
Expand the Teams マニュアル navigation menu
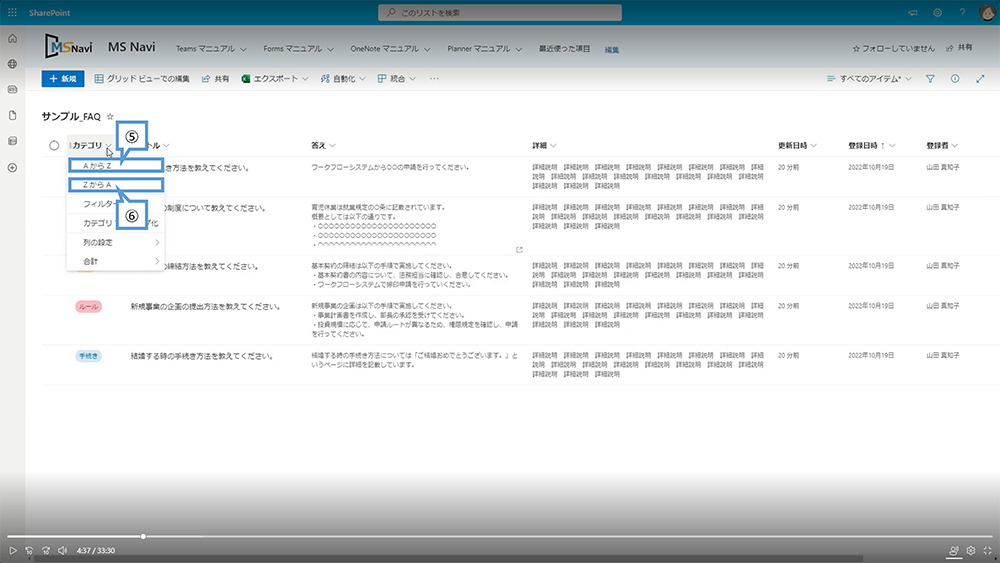pos(211,48)
